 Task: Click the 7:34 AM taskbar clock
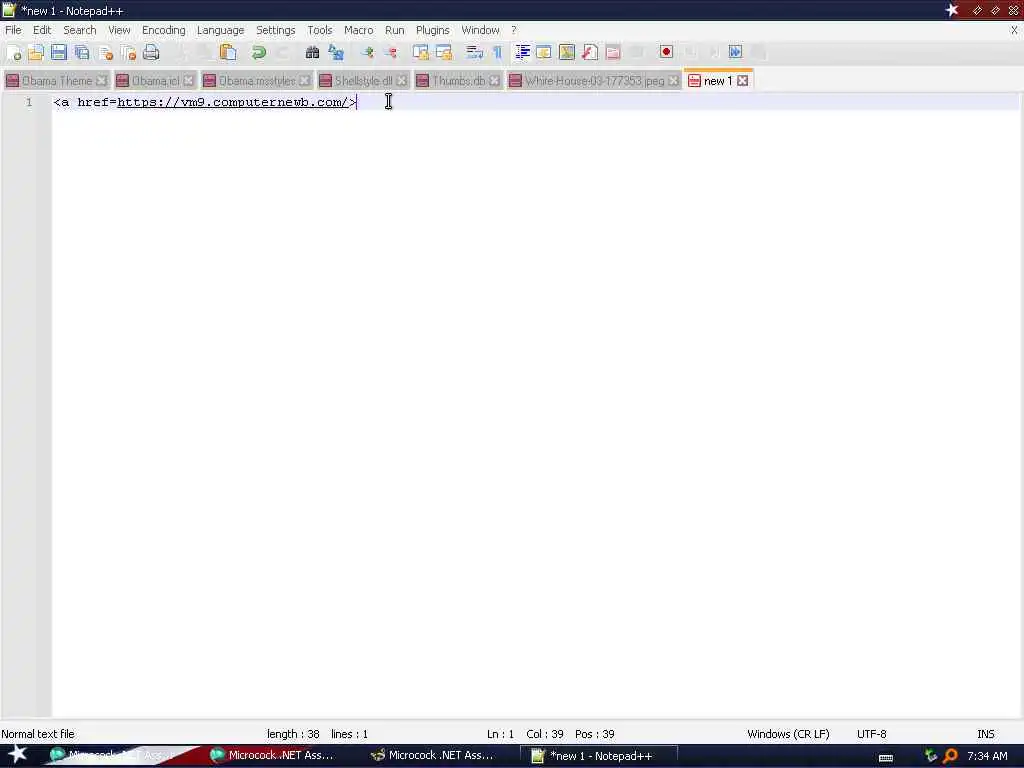[987, 756]
